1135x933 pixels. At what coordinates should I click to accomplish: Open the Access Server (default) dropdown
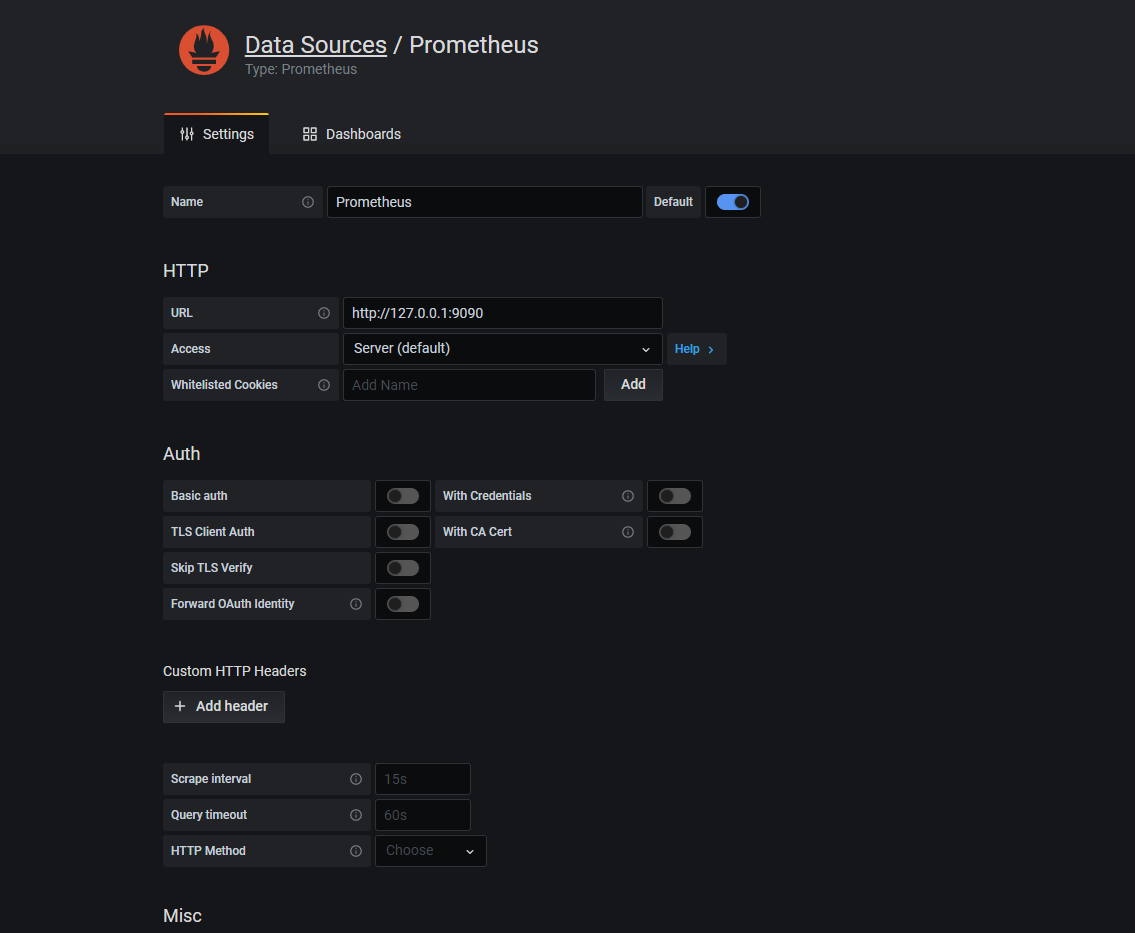pos(502,349)
